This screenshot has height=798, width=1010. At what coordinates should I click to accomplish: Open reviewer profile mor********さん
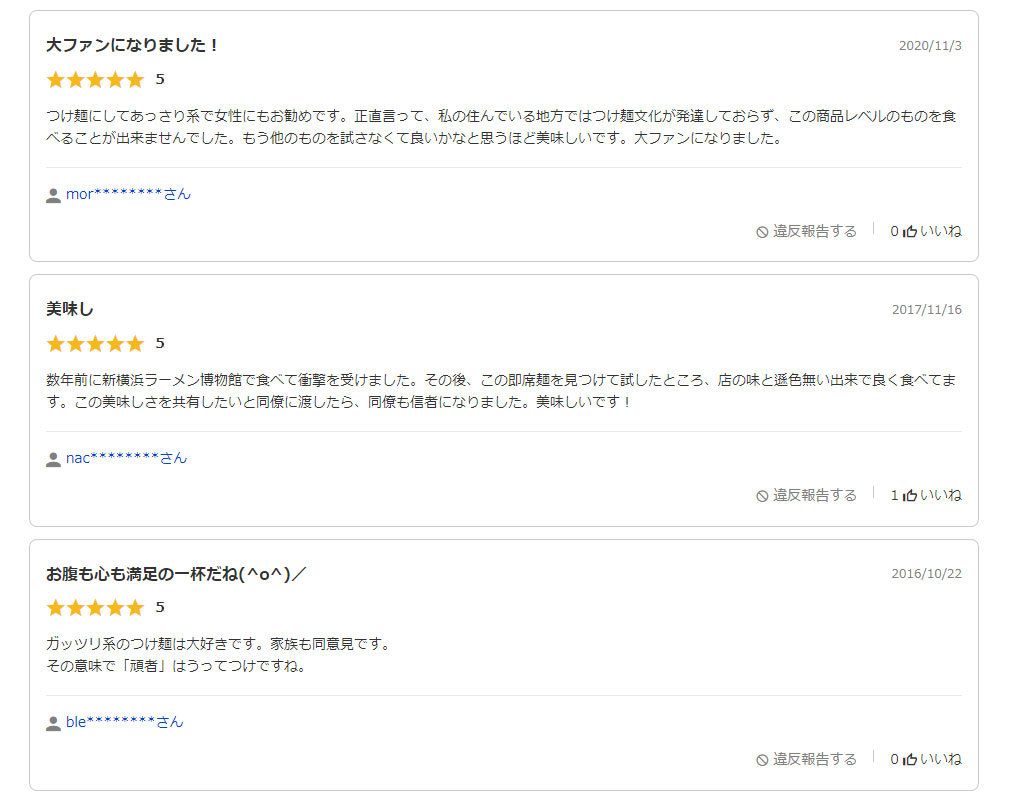tap(128, 194)
